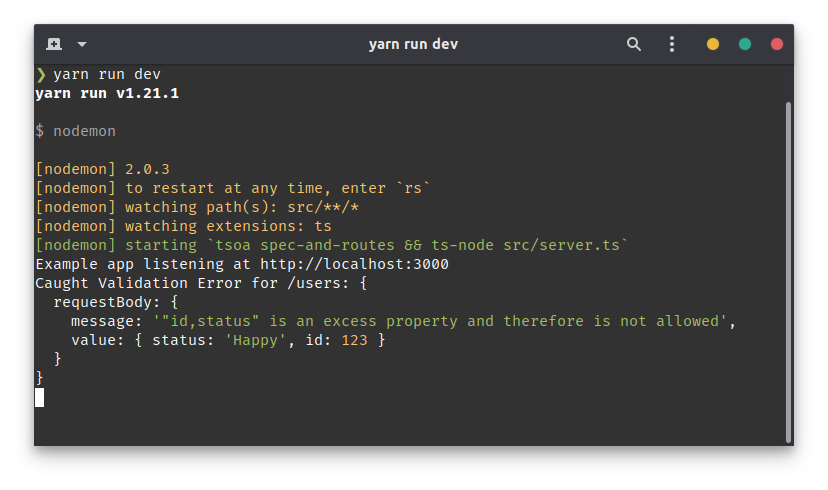Viewport: 828px width, 490px height.
Task: Click the http://localhost:3000 URL
Action: click(354, 264)
